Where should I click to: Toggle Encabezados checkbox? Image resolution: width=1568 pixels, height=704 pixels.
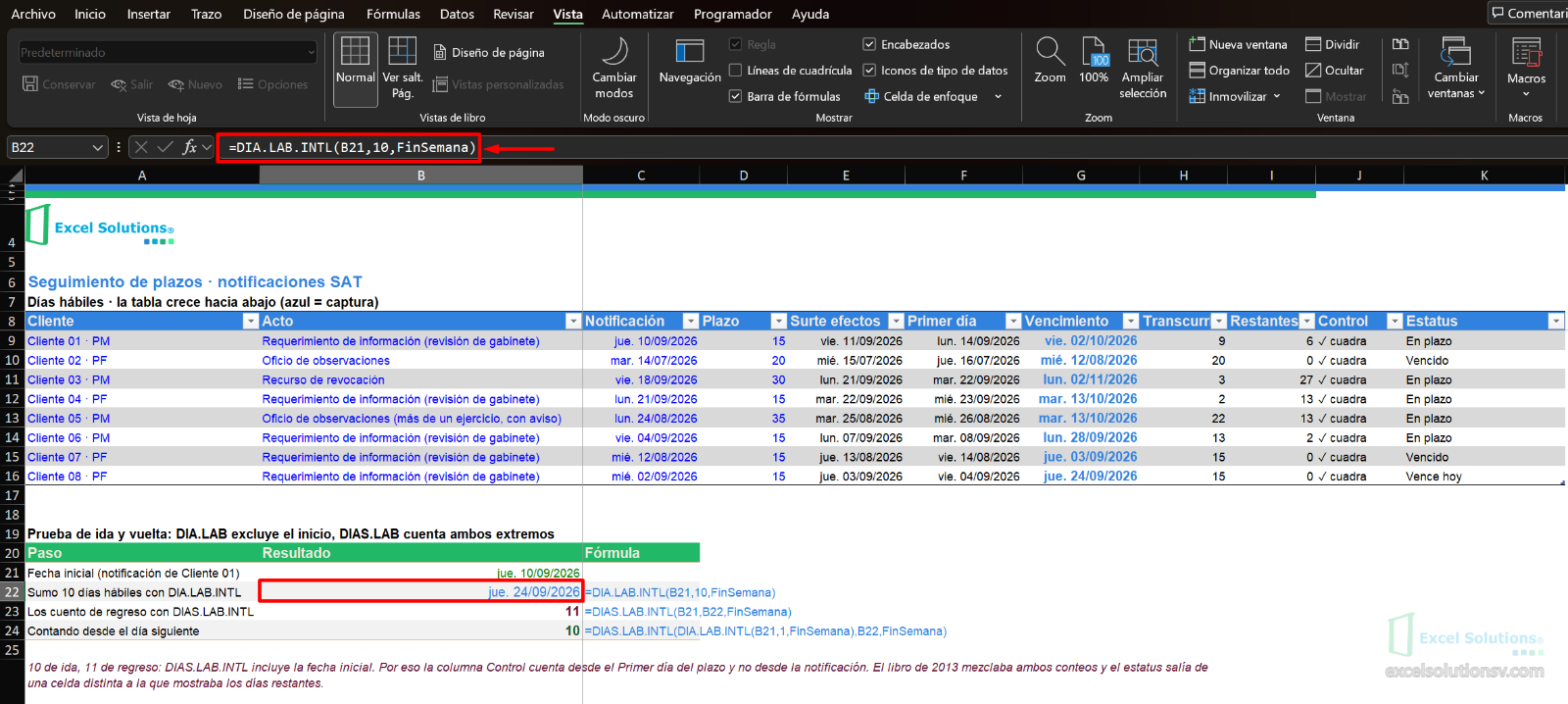click(x=869, y=44)
